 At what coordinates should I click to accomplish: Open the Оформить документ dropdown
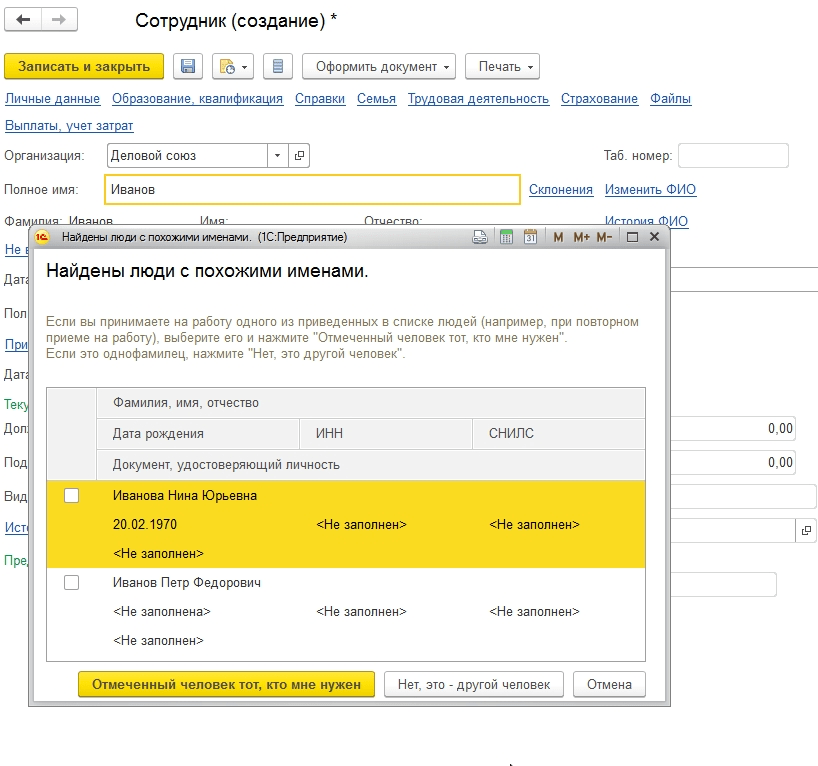coord(379,66)
